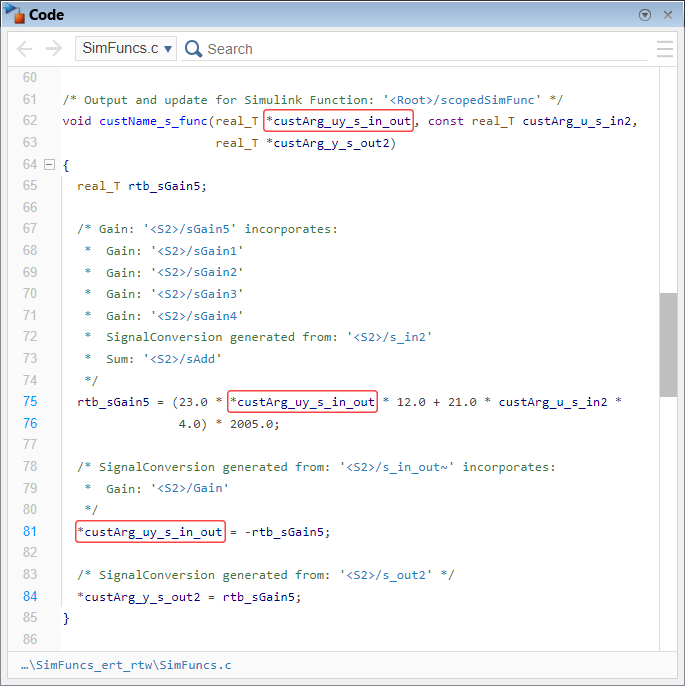
Task: Click the vertical scrollbar thumb
Action: coord(668,345)
